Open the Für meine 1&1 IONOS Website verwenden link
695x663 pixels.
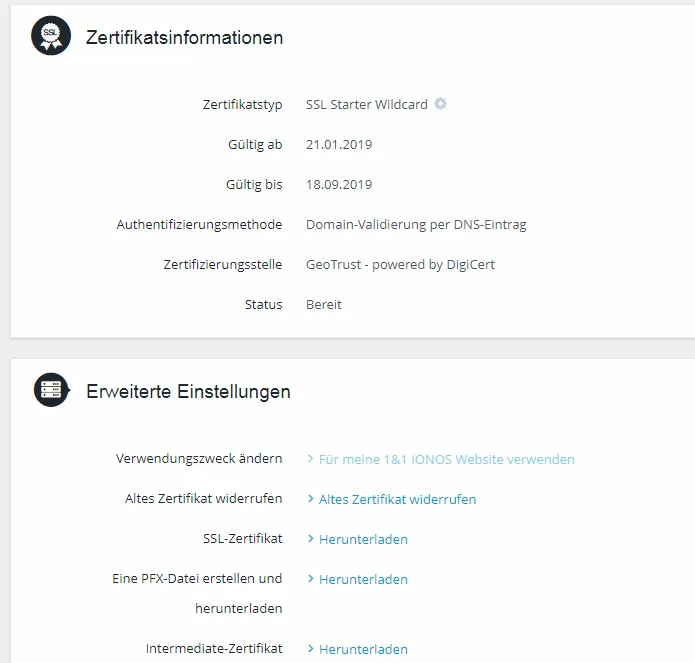click(x=447, y=460)
